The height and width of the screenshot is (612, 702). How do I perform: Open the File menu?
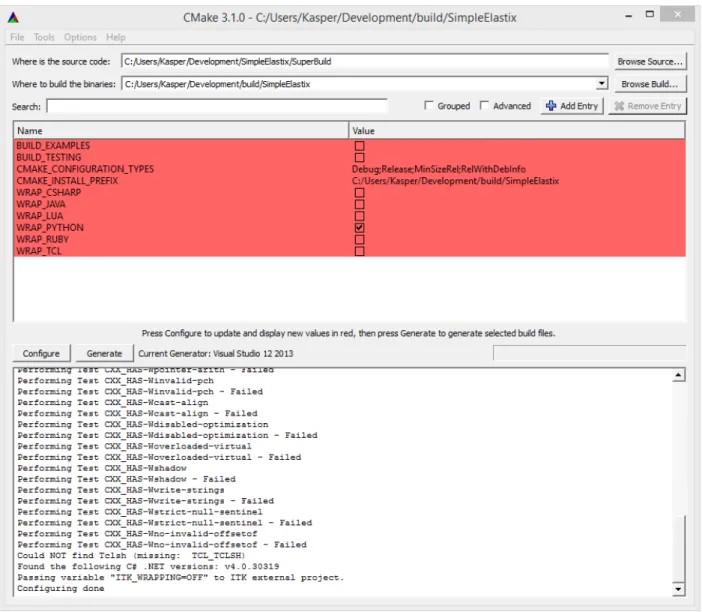[17, 37]
